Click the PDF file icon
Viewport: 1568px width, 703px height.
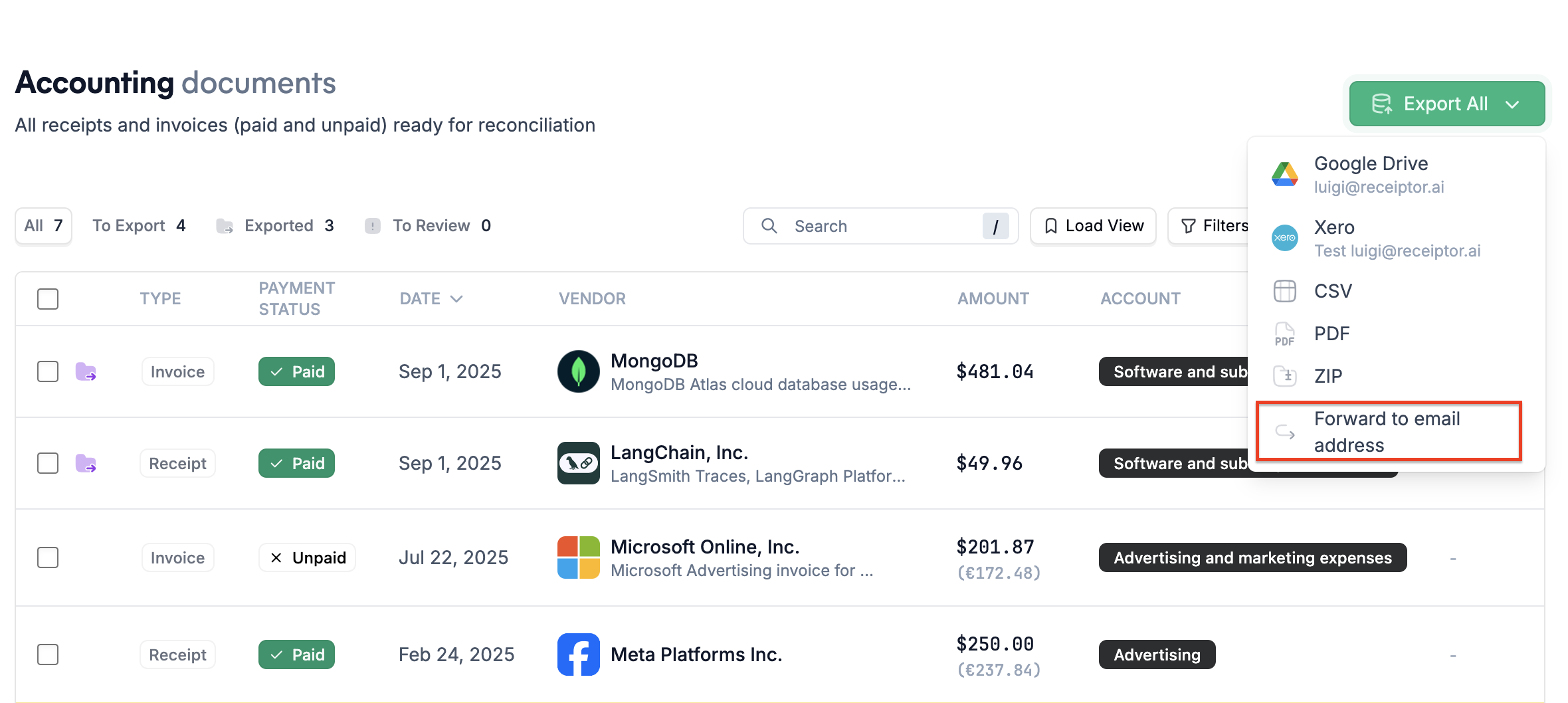click(x=1284, y=334)
